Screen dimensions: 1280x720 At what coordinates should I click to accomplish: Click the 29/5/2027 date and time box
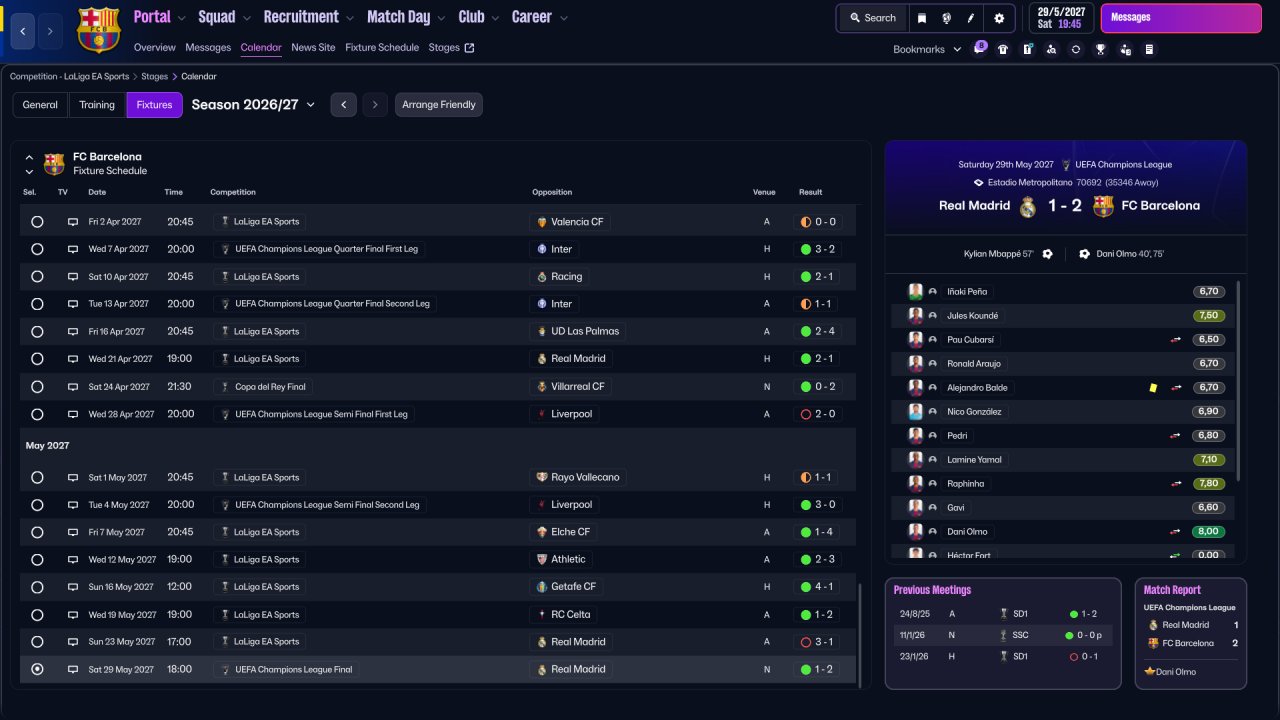pyautogui.click(x=1061, y=18)
